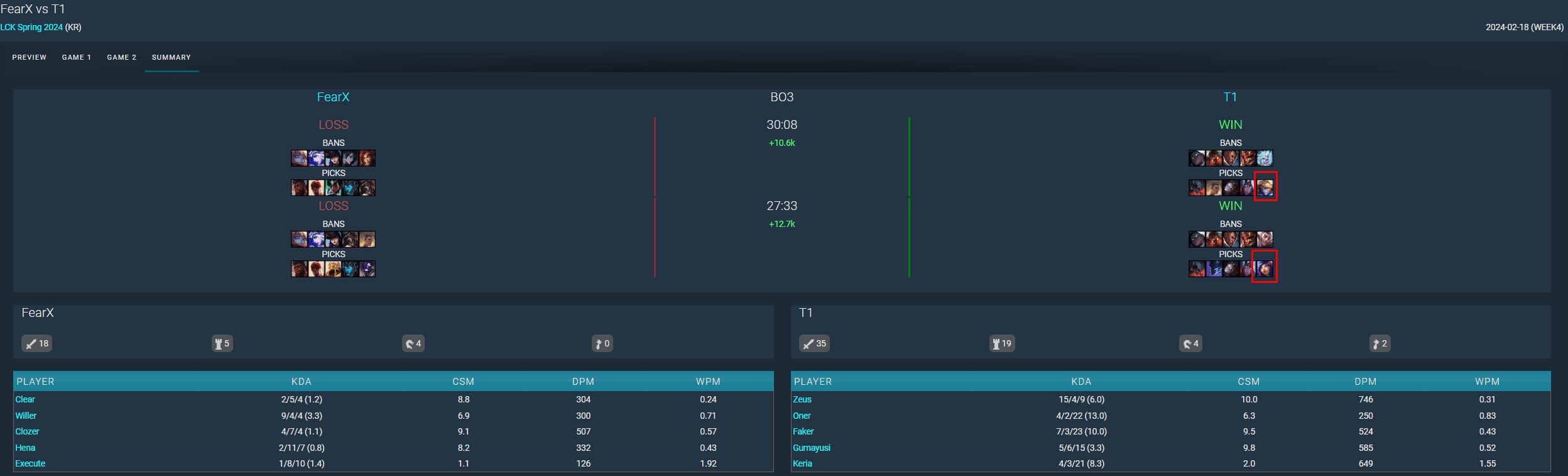Open player Execute's profile link
Viewport: 1568px width, 476px height.
point(30,463)
